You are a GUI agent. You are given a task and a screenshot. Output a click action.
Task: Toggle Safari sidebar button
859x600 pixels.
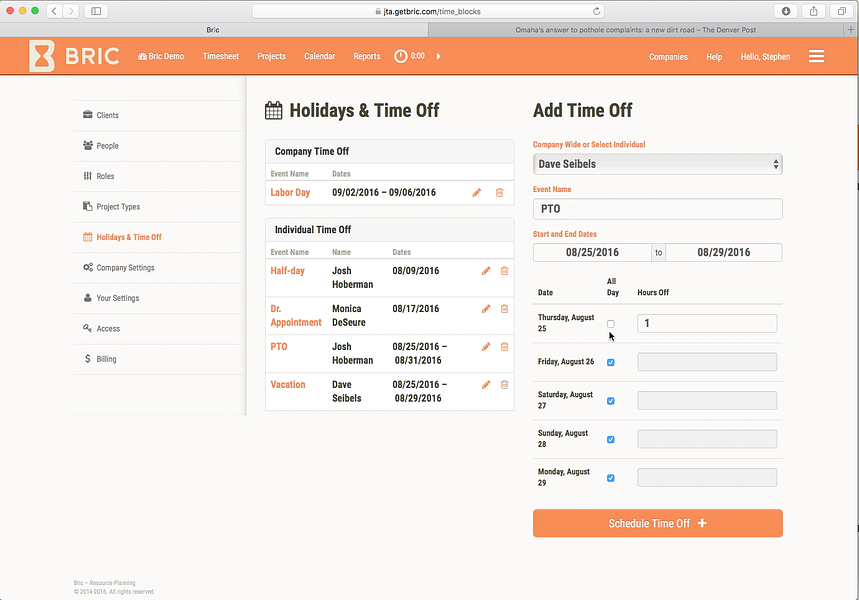point(96,11)
